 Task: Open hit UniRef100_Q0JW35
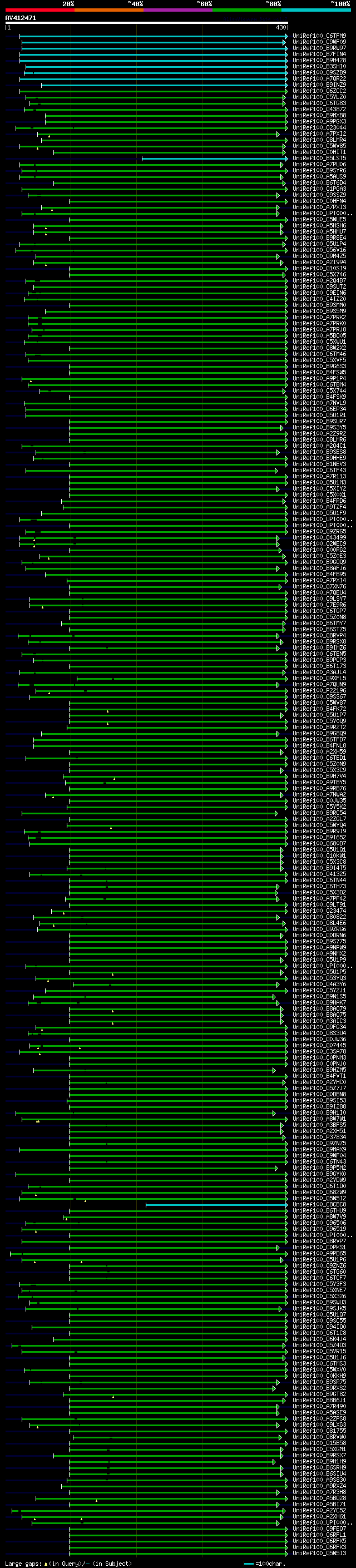point(319,800)
